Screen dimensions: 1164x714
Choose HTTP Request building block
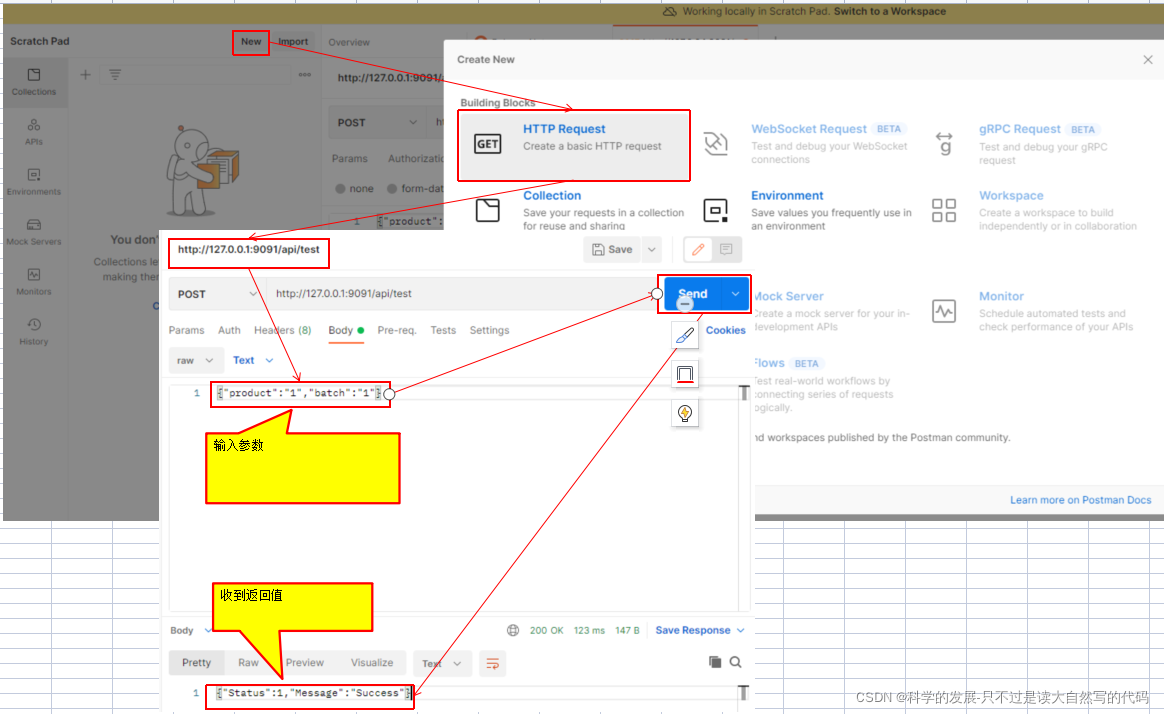(574, 145)
